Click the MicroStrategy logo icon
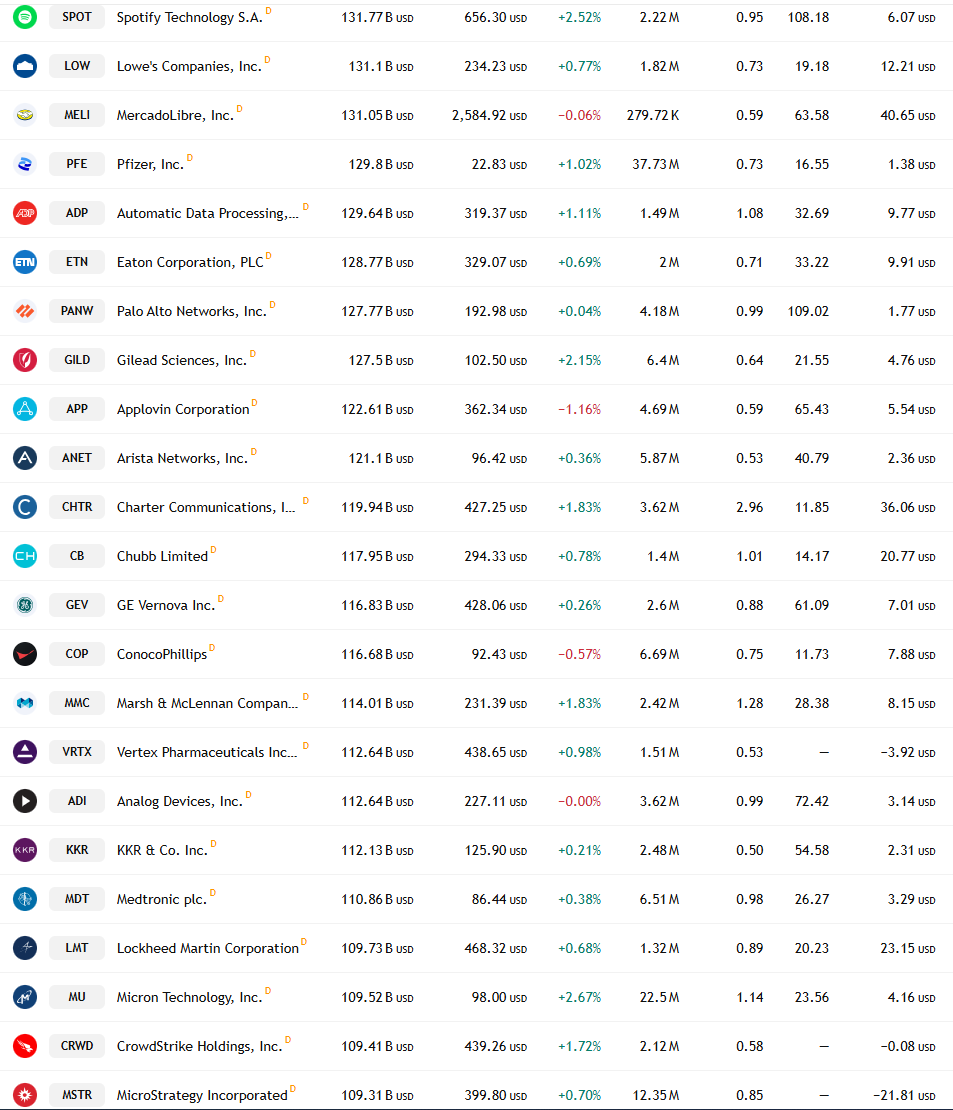This screenshot has width=953, height=1110. [25, 1094]
